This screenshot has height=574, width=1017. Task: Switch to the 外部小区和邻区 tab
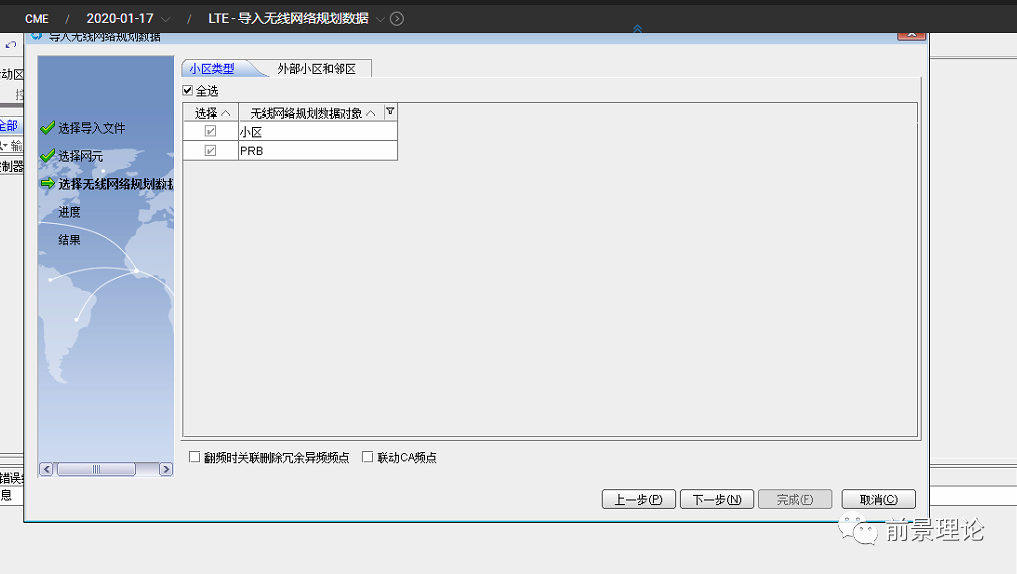tap(316, 69)
